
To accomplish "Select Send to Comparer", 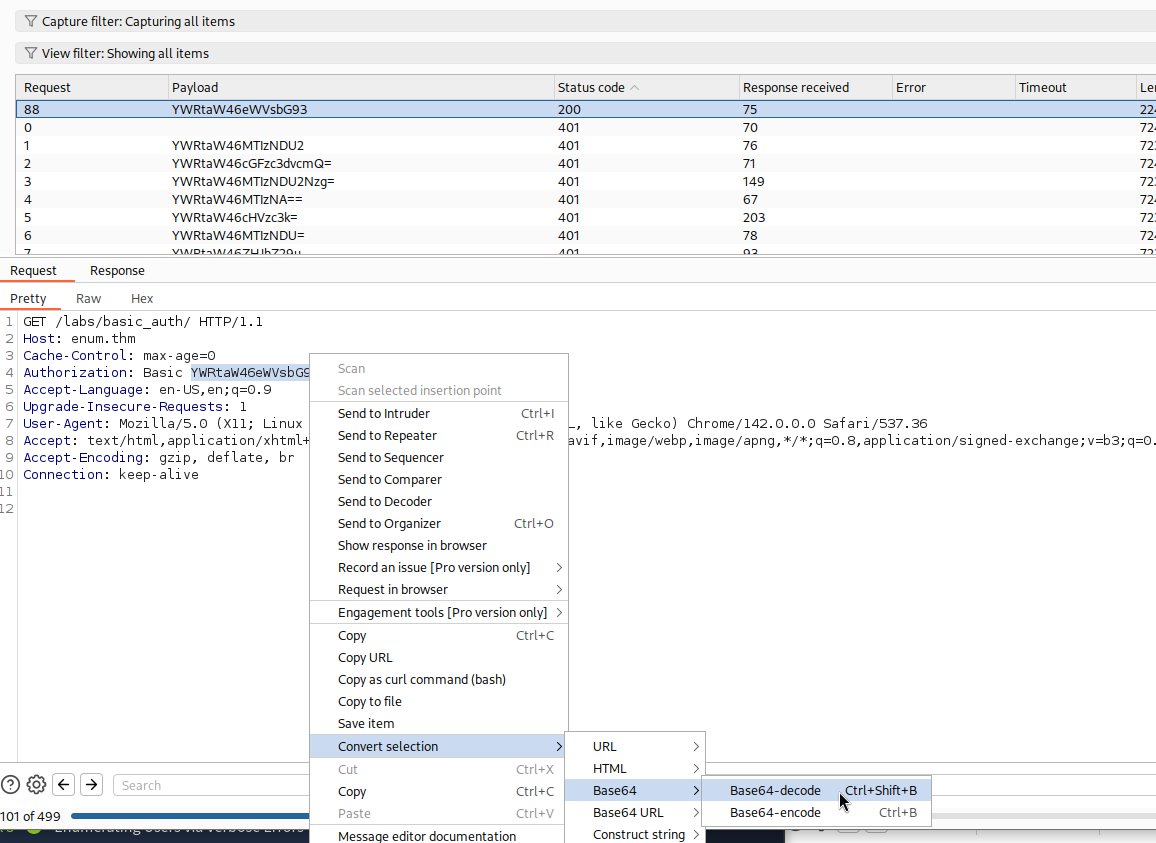I will (439, 479).
